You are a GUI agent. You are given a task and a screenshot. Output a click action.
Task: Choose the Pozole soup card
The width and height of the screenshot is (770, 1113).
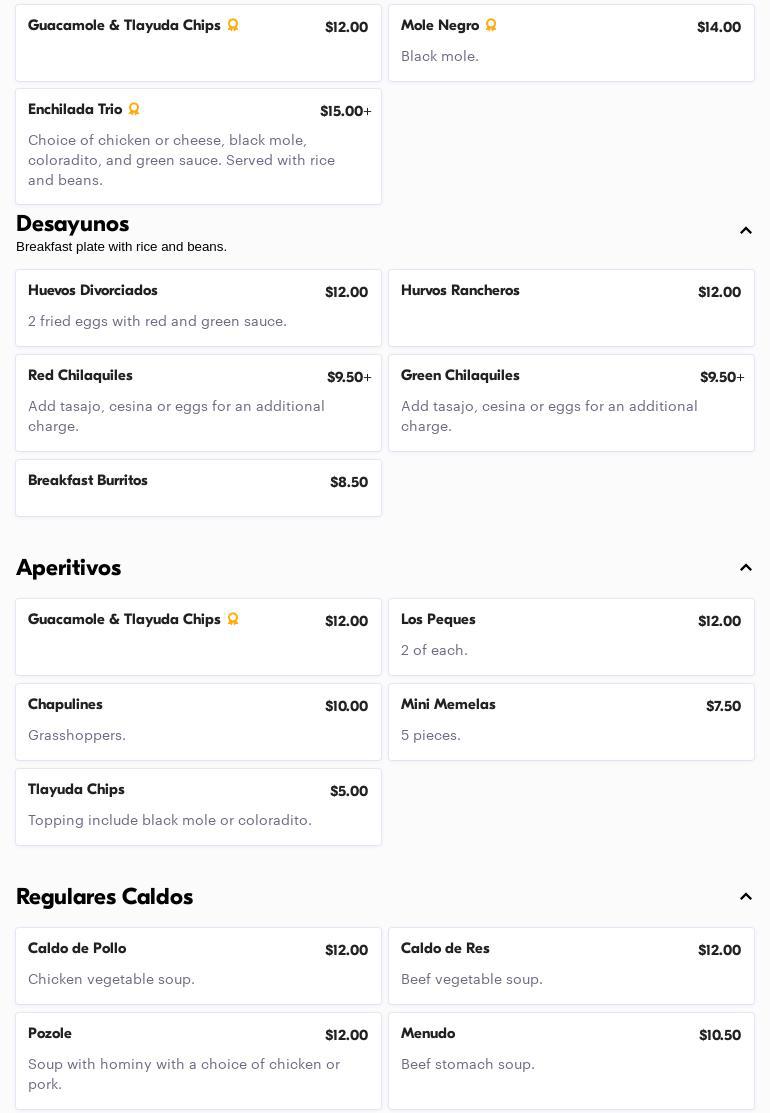tap(198, 1060)
